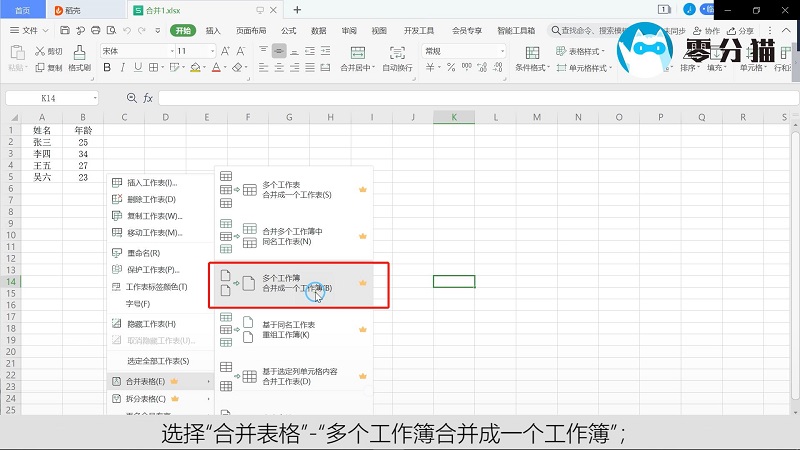Select 重命名(R) in context menu
The image size is (800, 450).
point(160,253)
